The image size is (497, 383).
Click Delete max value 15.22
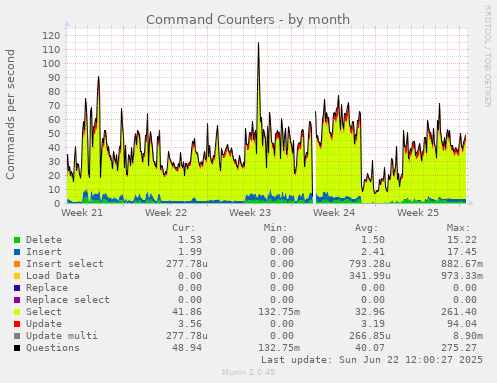(462, 240)
